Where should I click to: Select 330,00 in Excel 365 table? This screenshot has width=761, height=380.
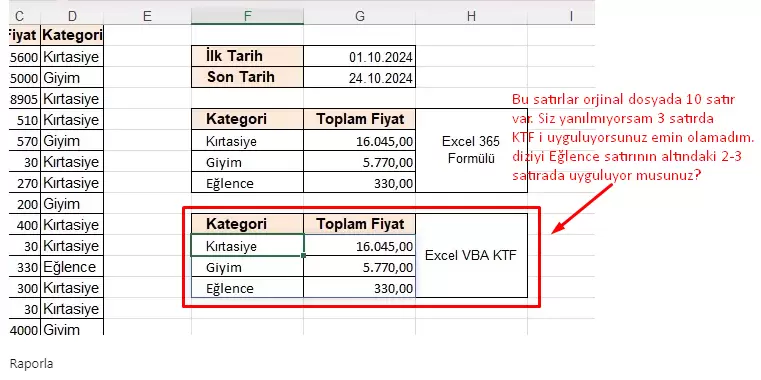point(360,182)
